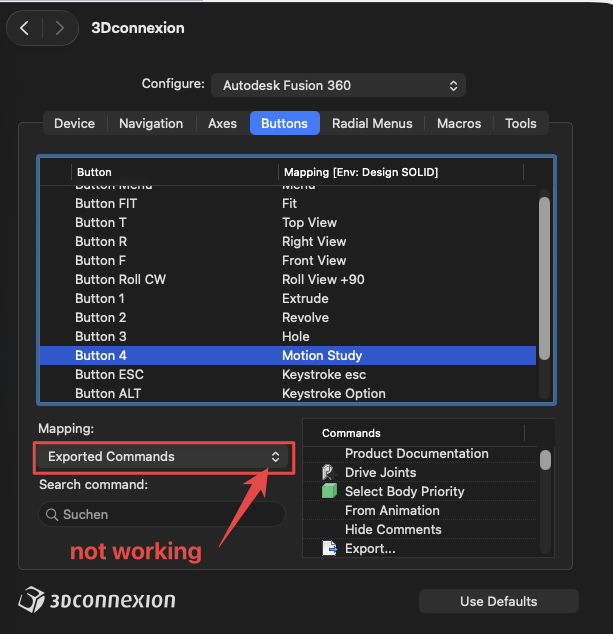This screenshot has width=613, height=634.
Task: Choose the Select Body Priority command text
Action: (x=405, y=491)
